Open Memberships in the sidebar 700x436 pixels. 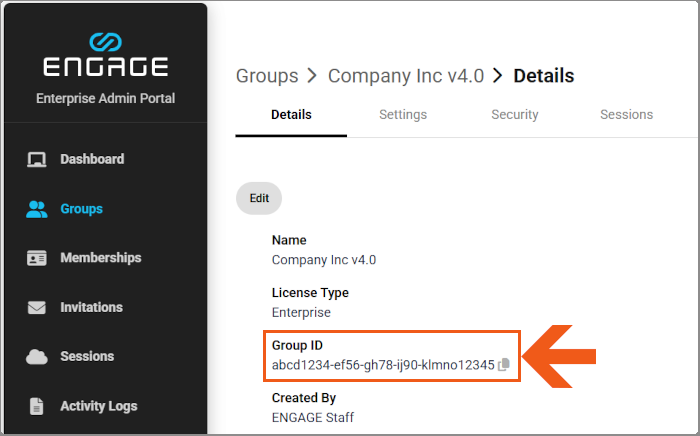click(x=100, y=258)
